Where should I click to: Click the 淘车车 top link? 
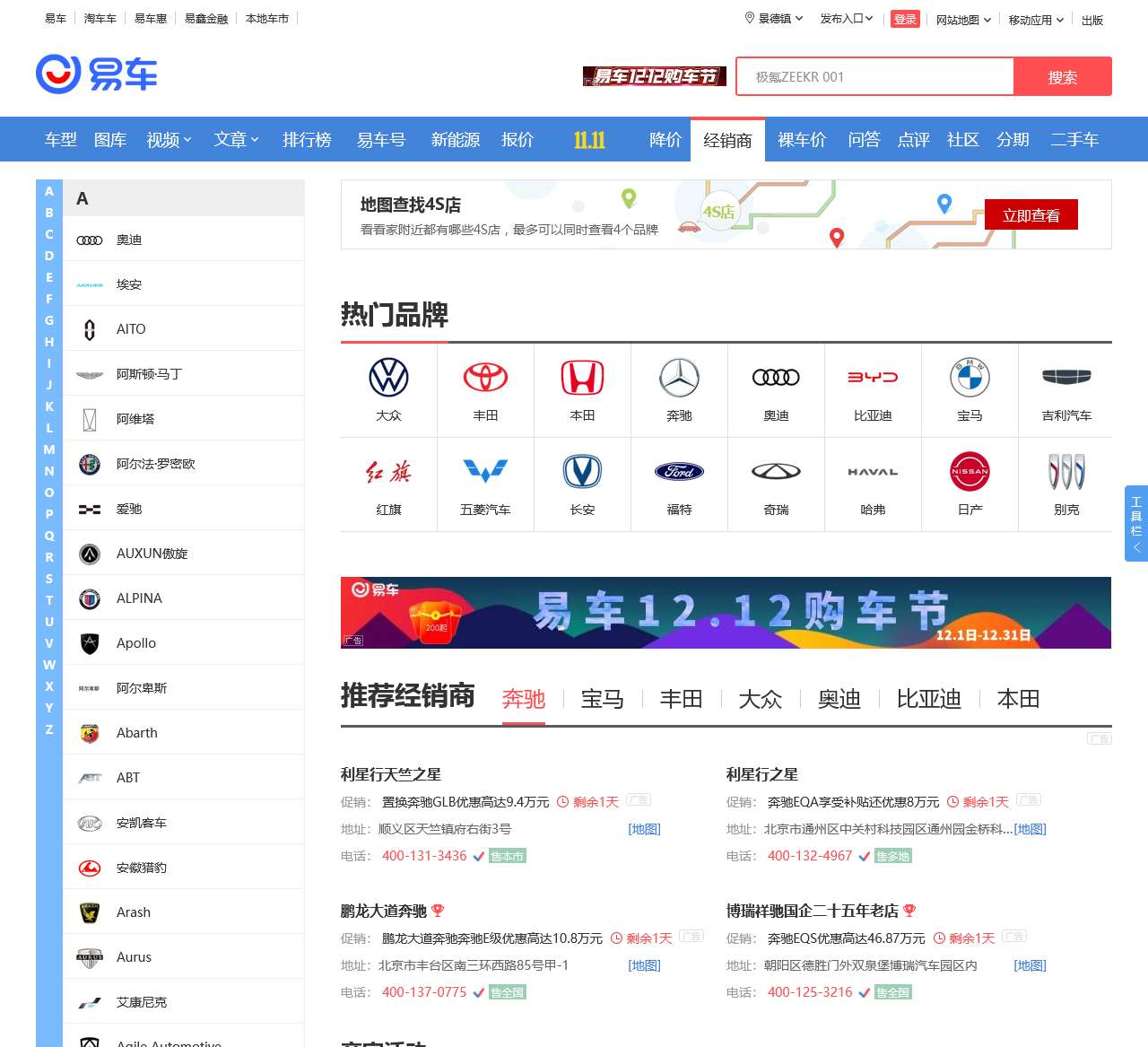point(100,18)
